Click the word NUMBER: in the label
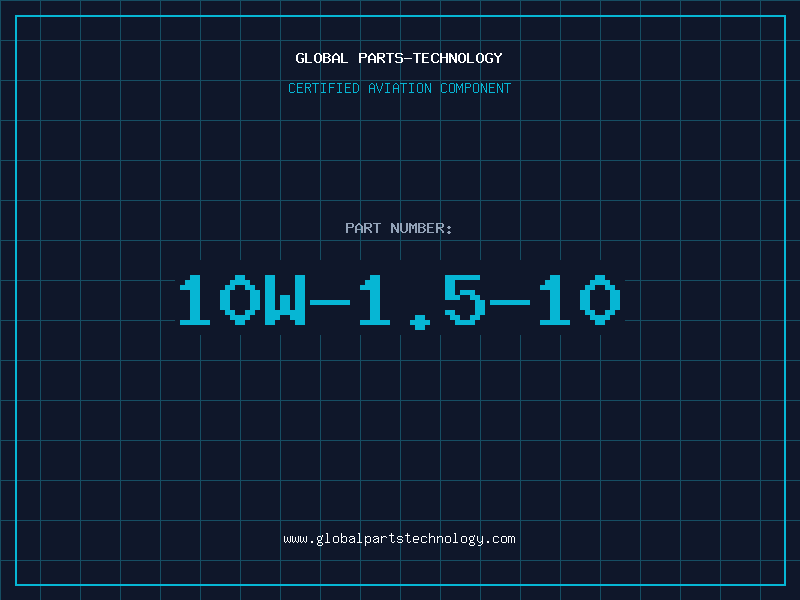800x600 pixels. (421, 228)
